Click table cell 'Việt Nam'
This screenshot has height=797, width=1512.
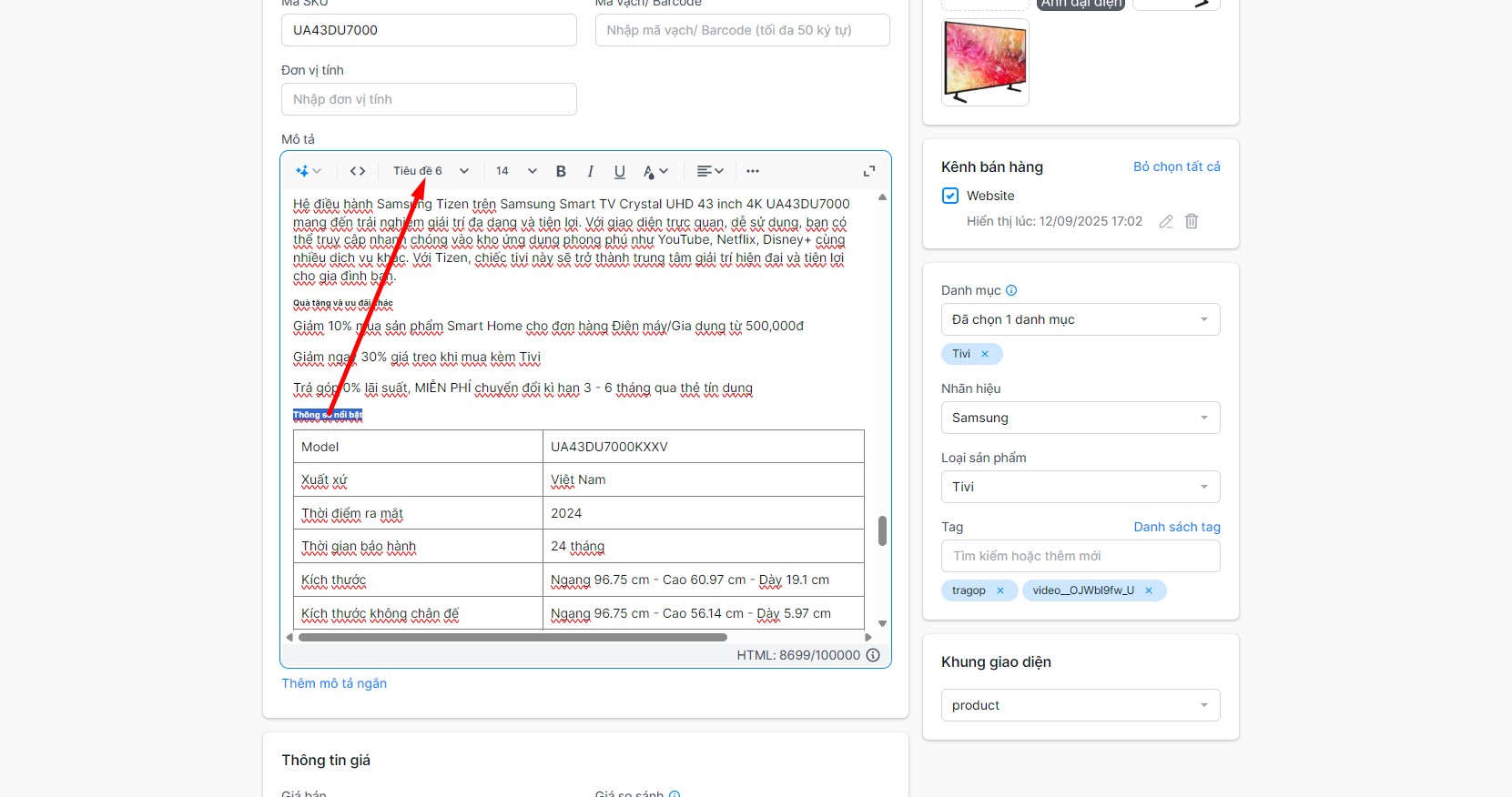(x=704, y=479)
